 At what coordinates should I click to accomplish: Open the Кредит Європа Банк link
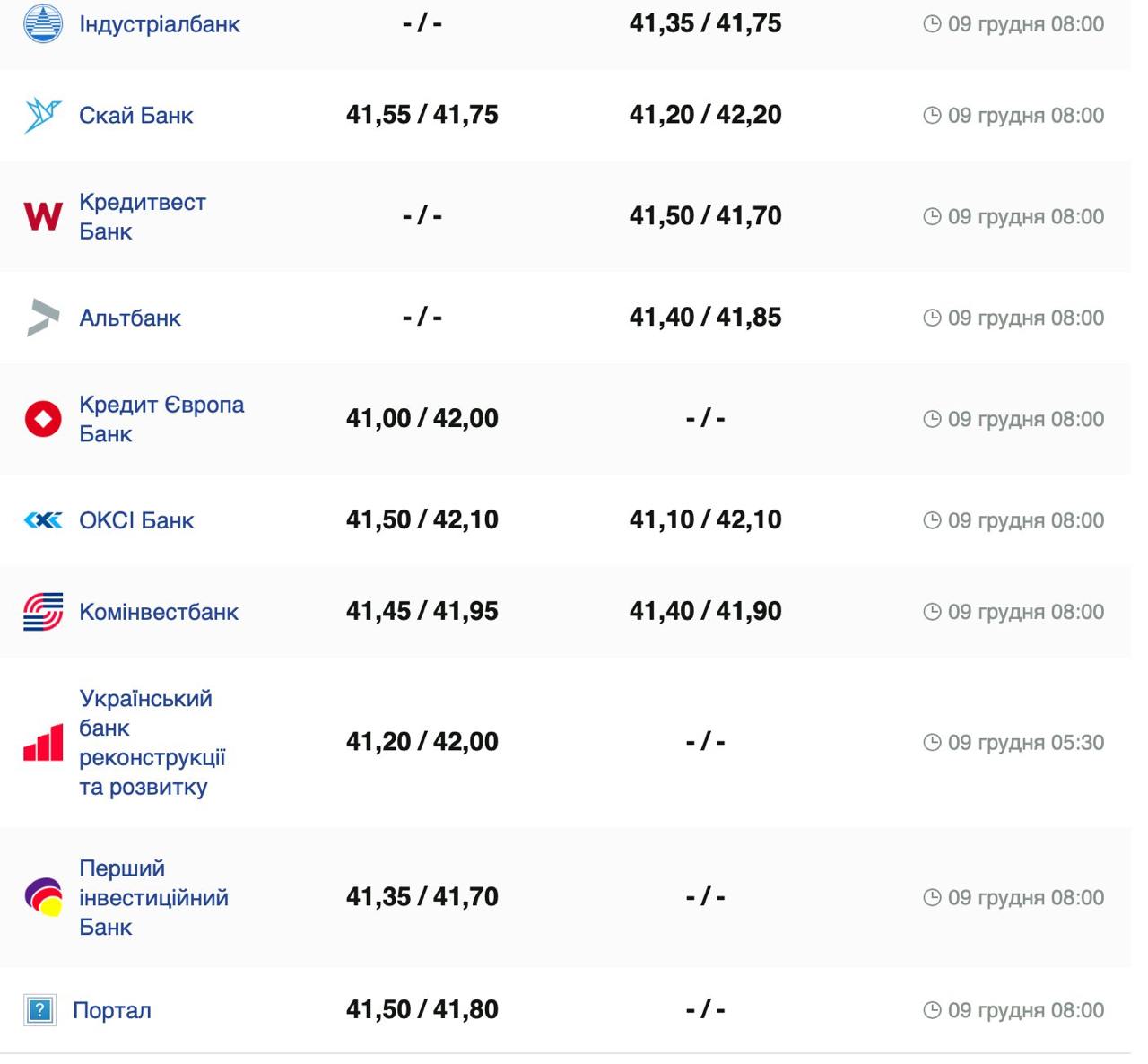click(161, 419)
